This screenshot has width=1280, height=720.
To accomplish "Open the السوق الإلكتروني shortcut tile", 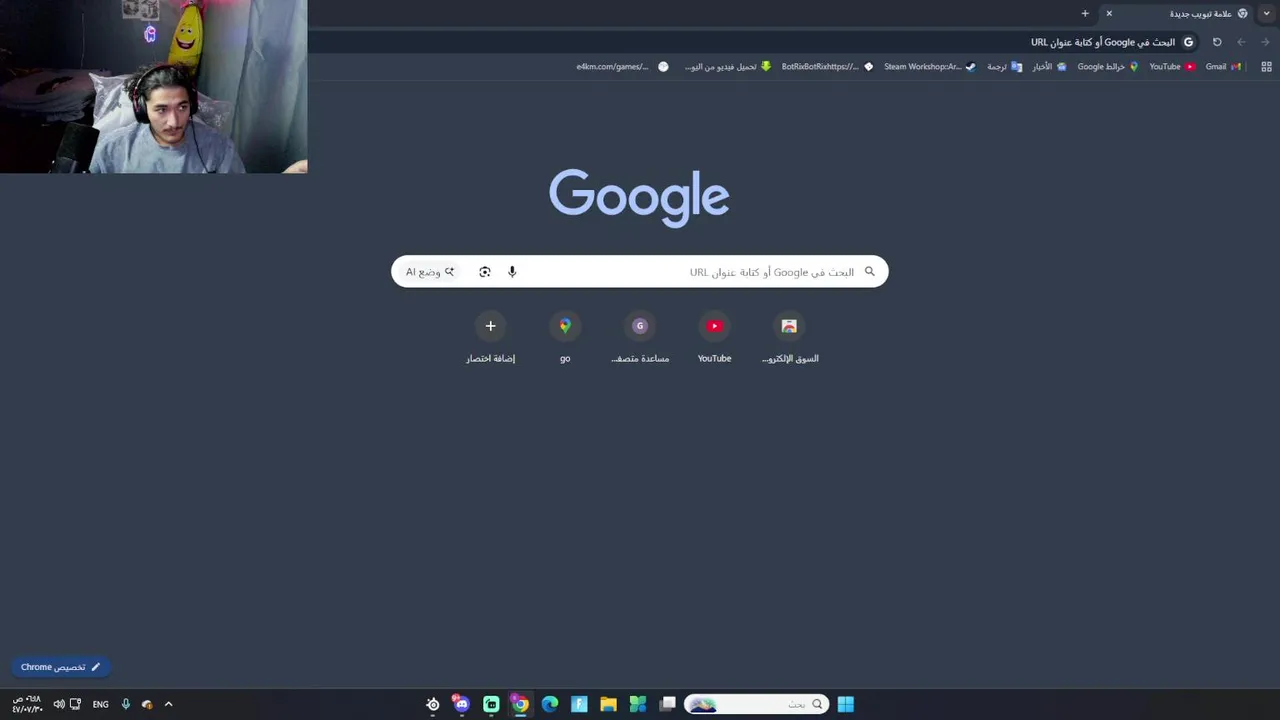I will point(789,338).
